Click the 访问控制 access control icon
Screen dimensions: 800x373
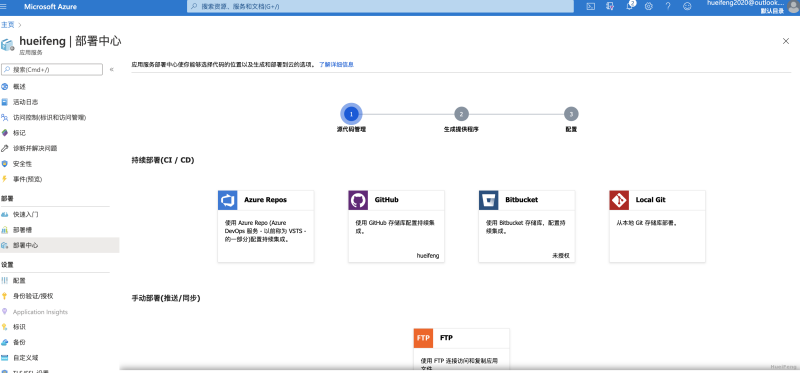(x=5, y=117)
